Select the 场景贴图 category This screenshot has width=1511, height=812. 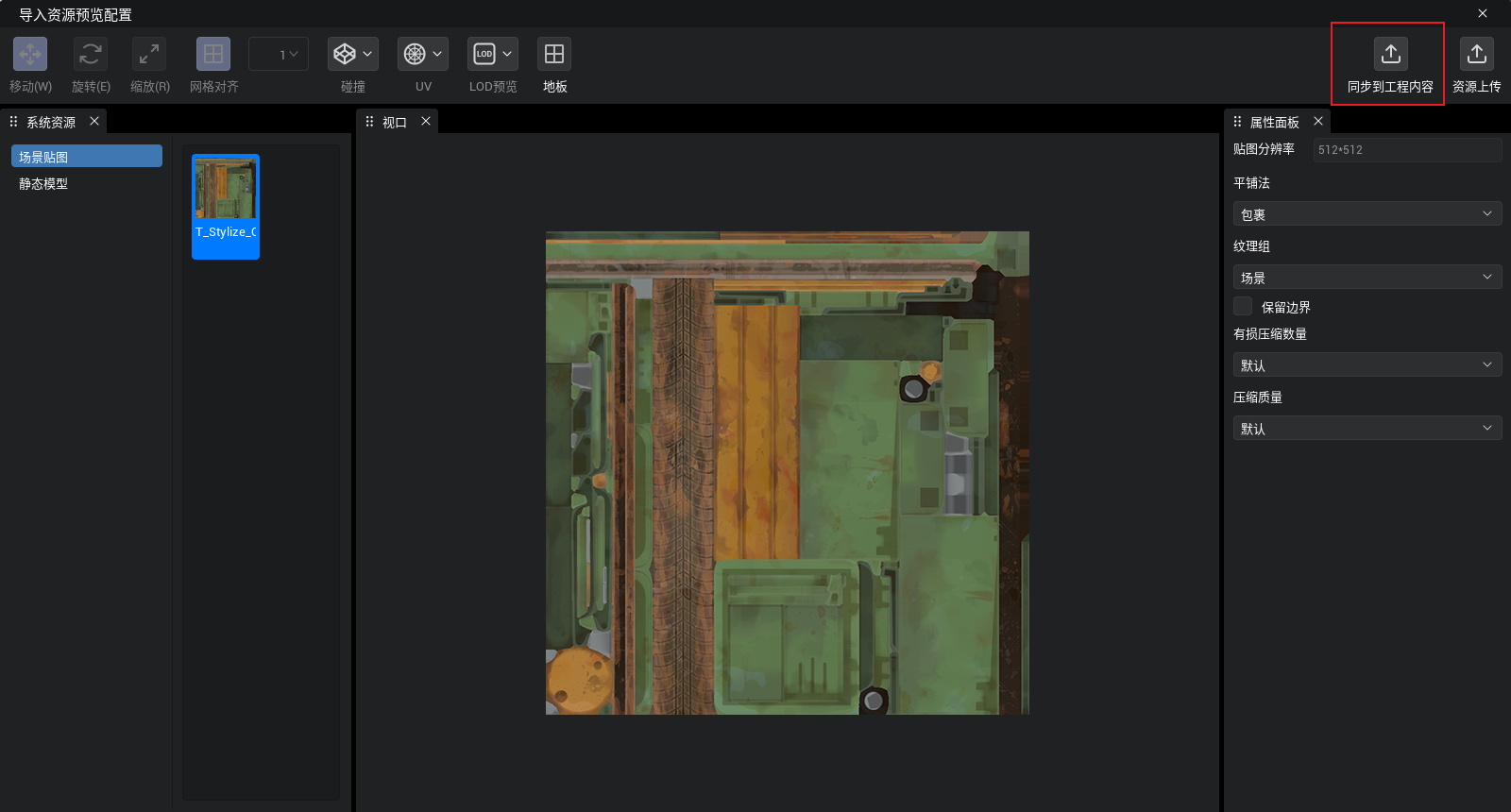pos(87,156)
